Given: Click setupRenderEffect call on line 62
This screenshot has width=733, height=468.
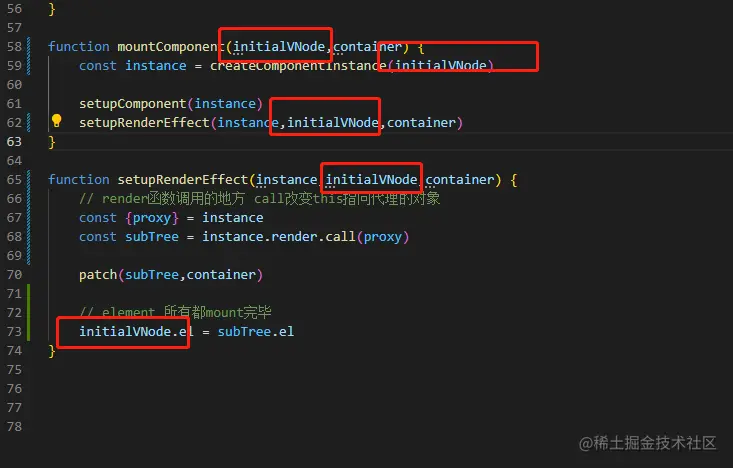Looking at the screenshot, I should [144, 122].
